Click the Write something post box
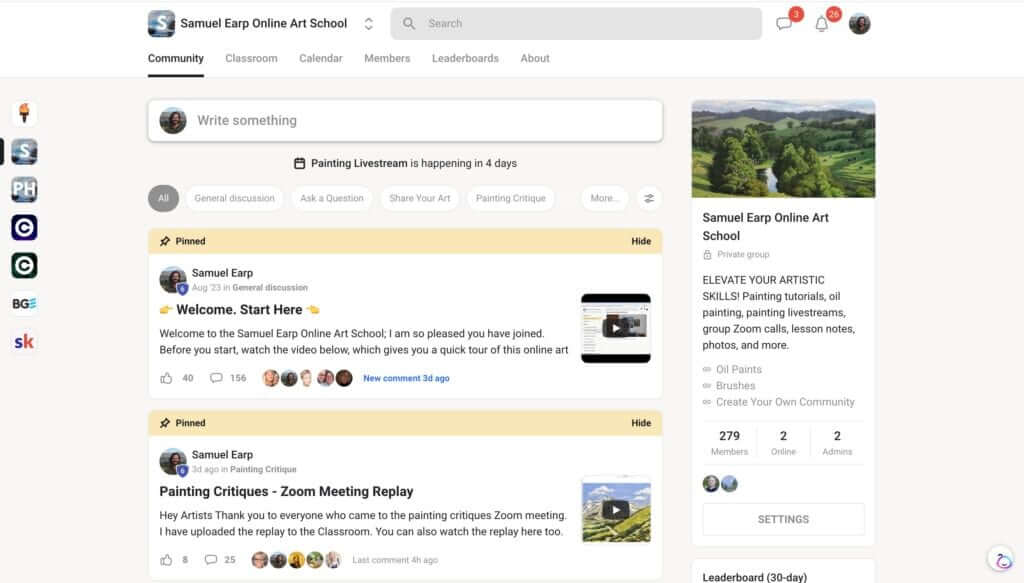Screen dimensions: 1024x583 (400, 120)
